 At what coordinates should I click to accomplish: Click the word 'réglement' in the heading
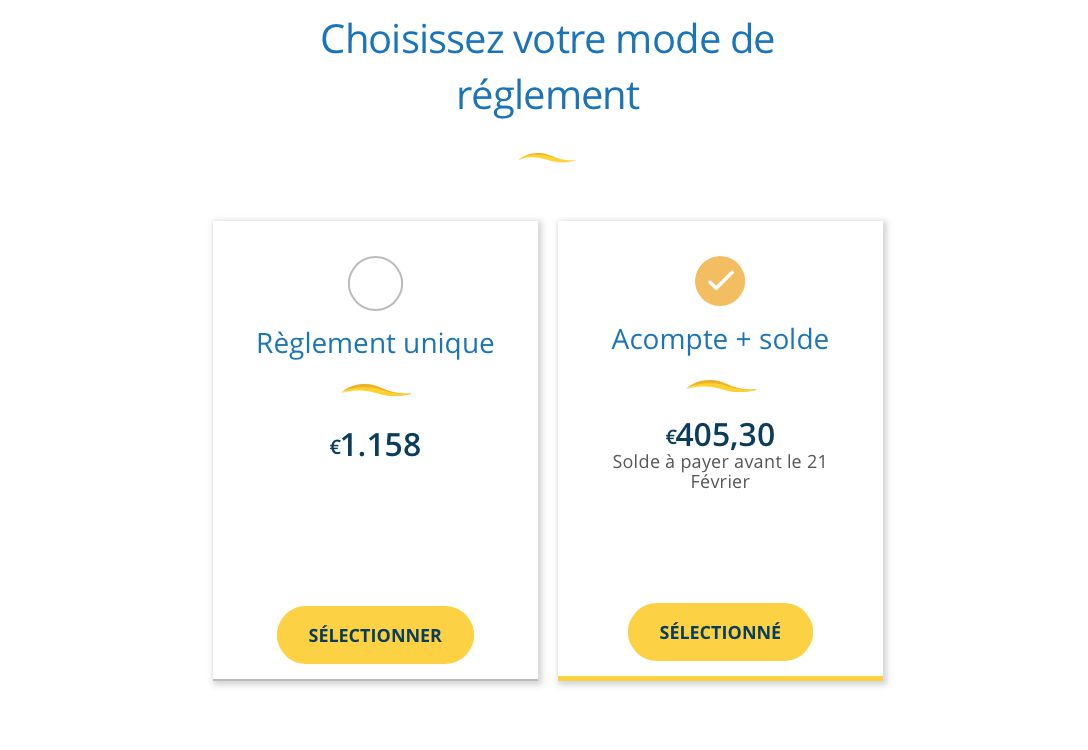[x=547, y=96]
